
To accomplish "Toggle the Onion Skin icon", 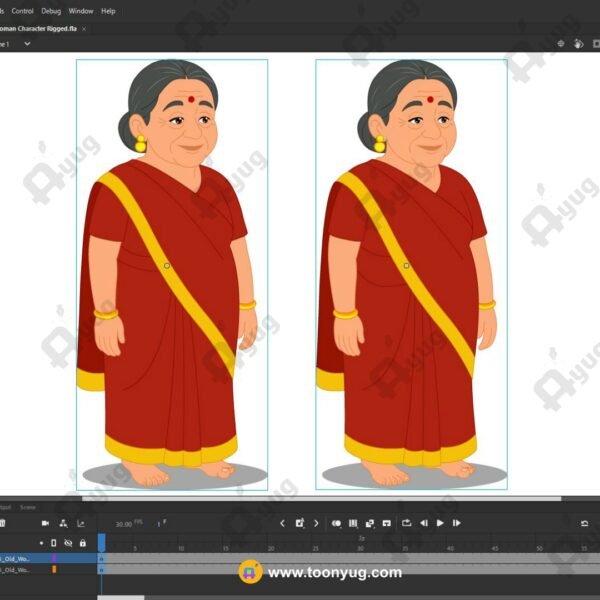I will [x=336, y=523].
